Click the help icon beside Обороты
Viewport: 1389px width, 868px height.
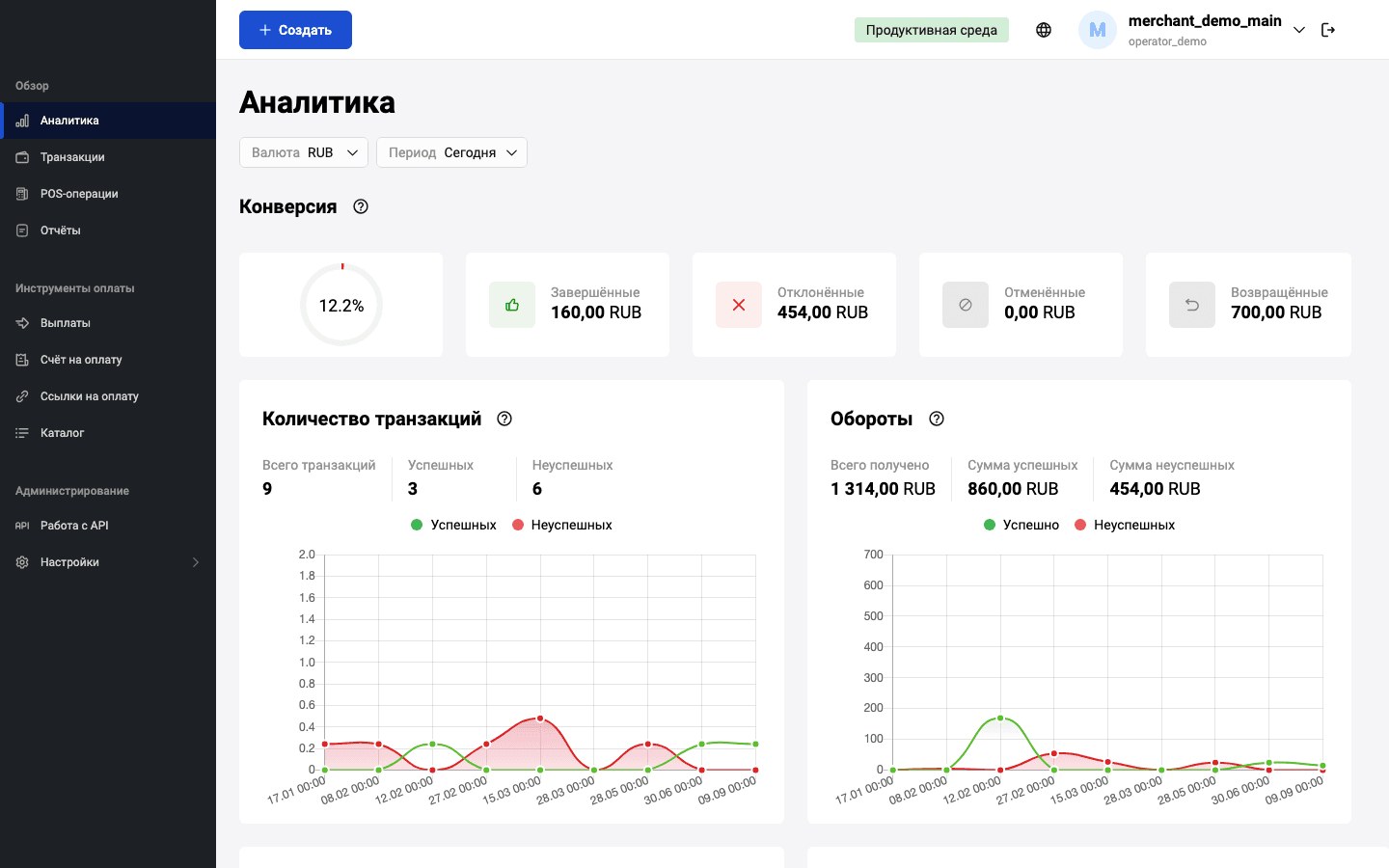coord(937,419)
